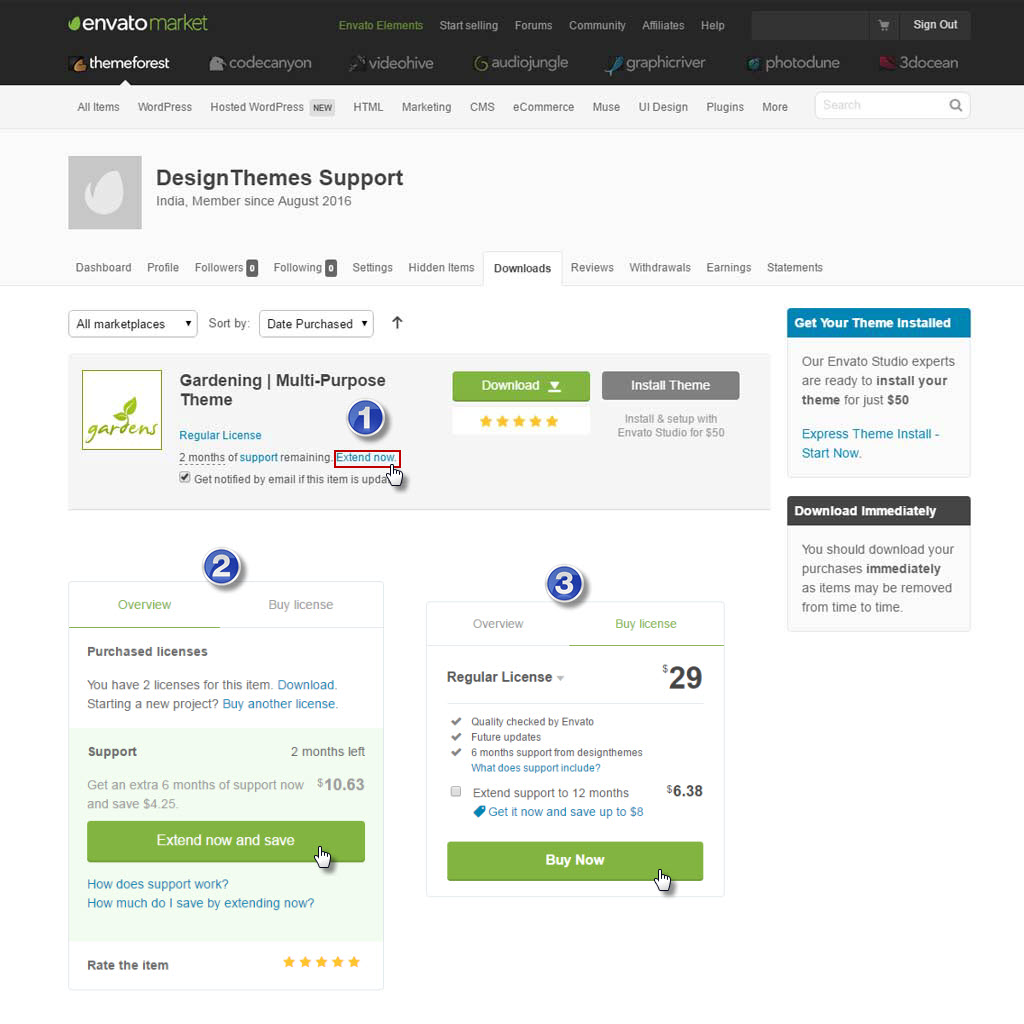Open the Statements tab
This screenshot has height=1024, width=1024.
(x=795, y=268)
